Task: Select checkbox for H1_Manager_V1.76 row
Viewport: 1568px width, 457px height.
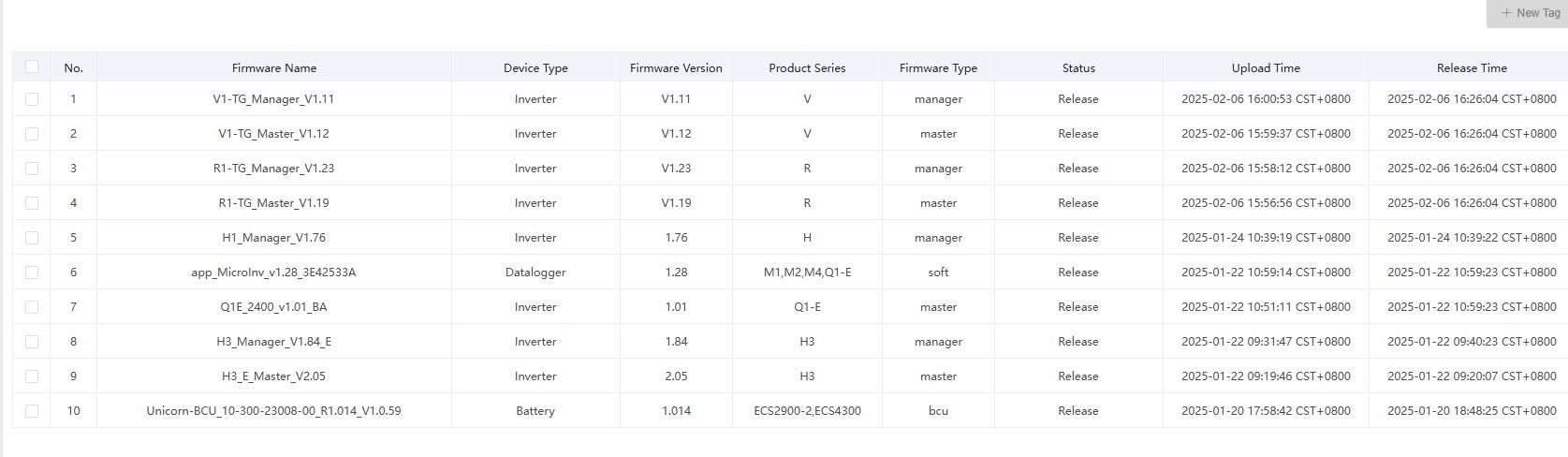Action: click(x=32, y=238)
